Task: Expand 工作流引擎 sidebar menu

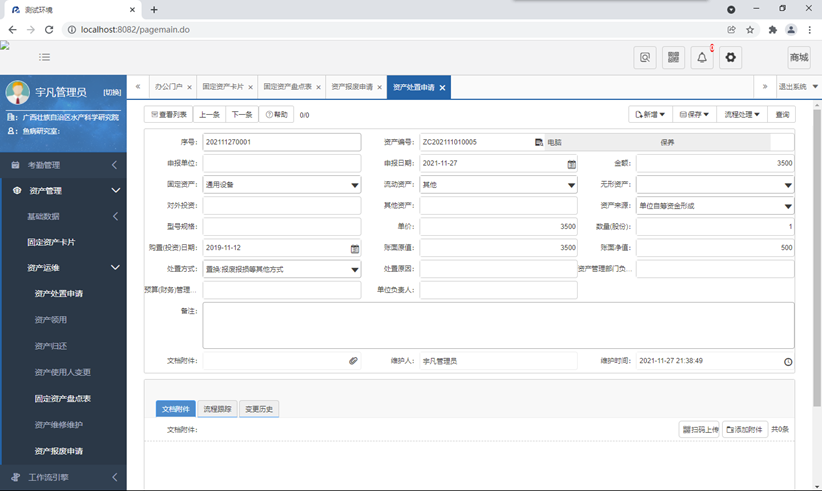Action: point(63,477)
